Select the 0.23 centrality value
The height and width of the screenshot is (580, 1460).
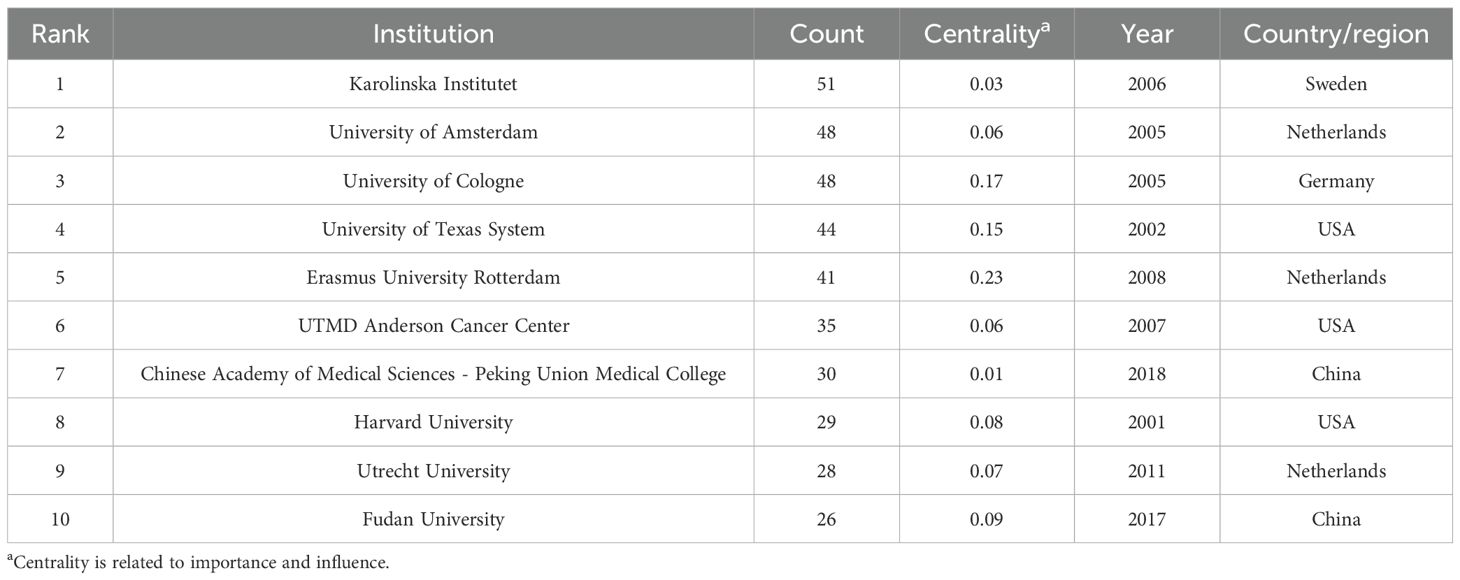(986, 277)
